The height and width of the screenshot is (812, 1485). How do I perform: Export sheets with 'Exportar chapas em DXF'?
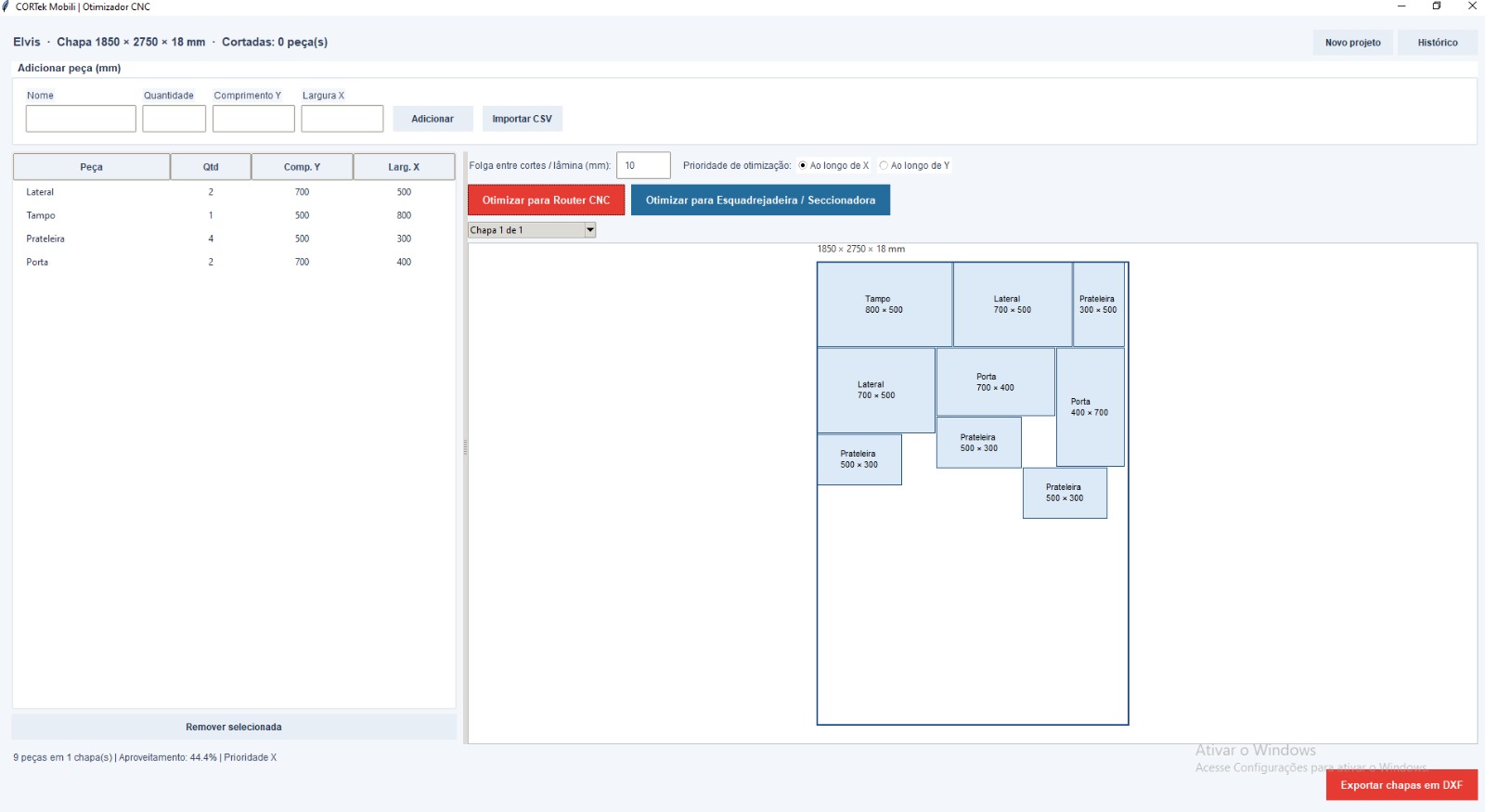click(x=1401, y=785)
